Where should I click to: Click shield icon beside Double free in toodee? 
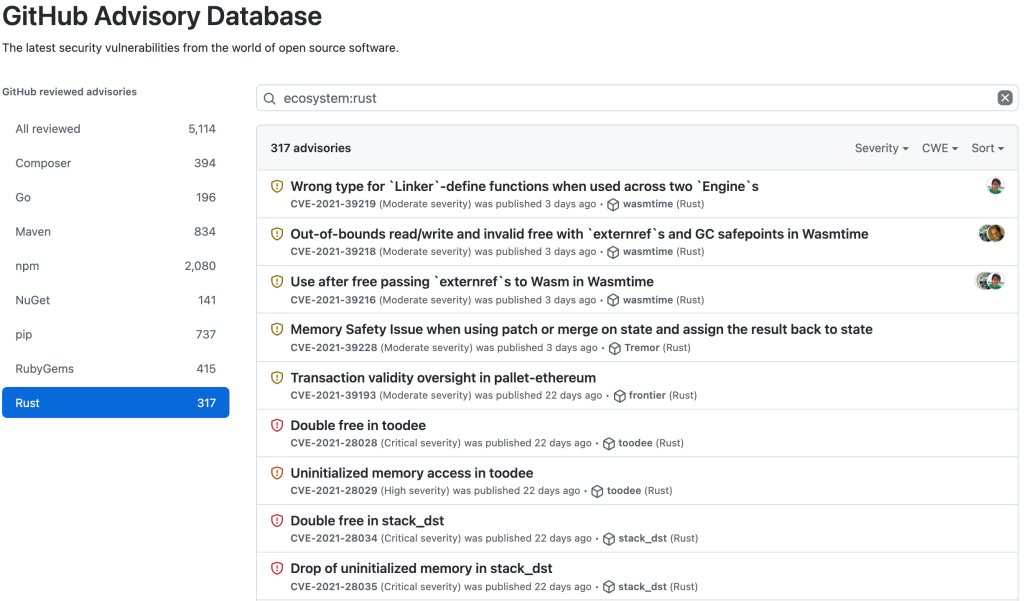click(277, 425)
